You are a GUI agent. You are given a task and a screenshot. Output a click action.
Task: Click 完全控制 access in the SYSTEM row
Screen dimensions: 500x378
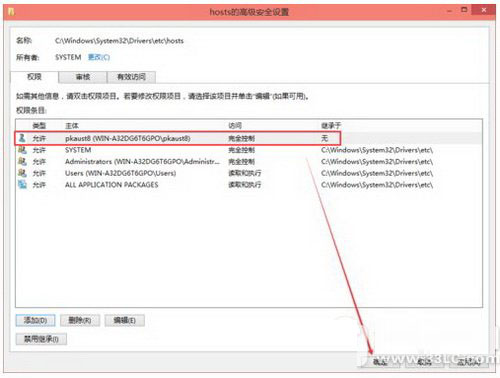click(x=242, y=150)
